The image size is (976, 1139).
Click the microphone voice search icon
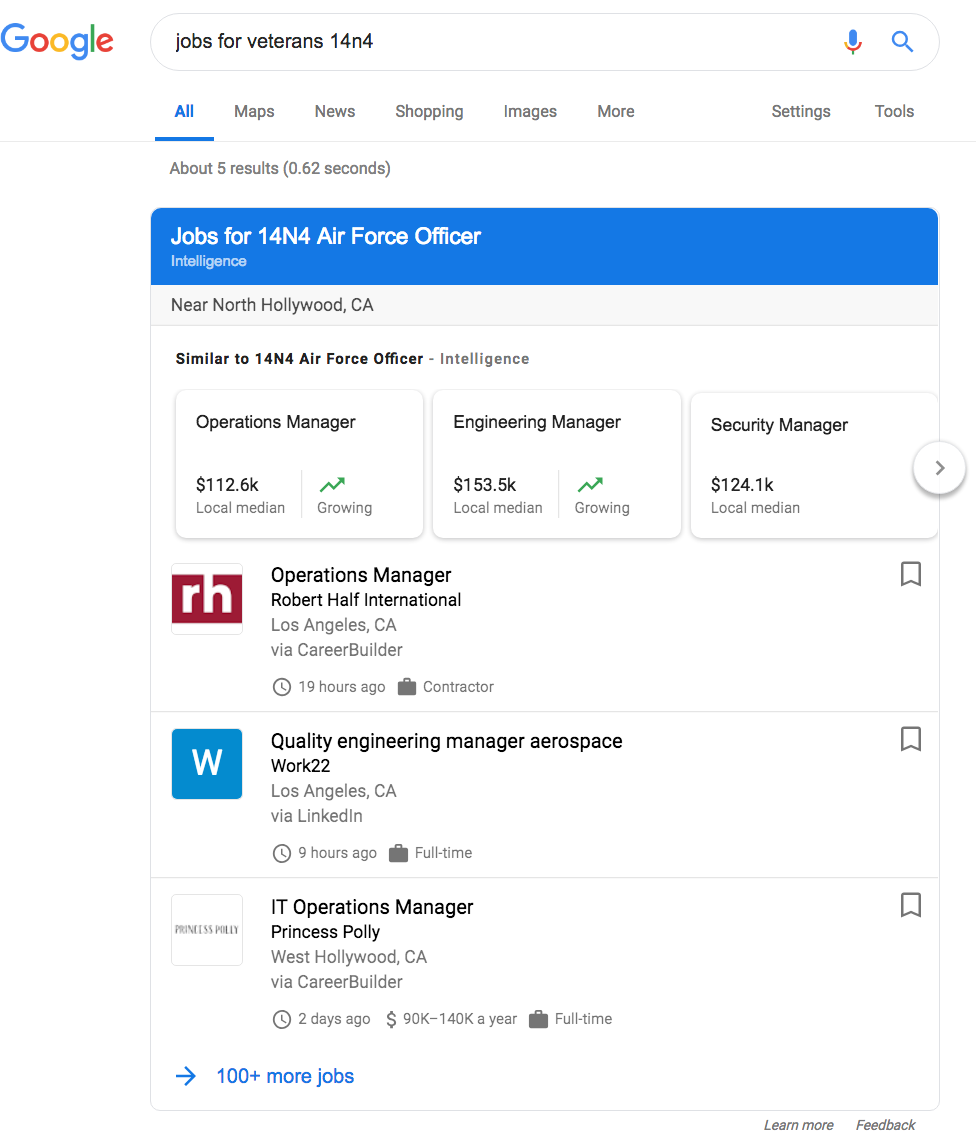click(852, 42)
